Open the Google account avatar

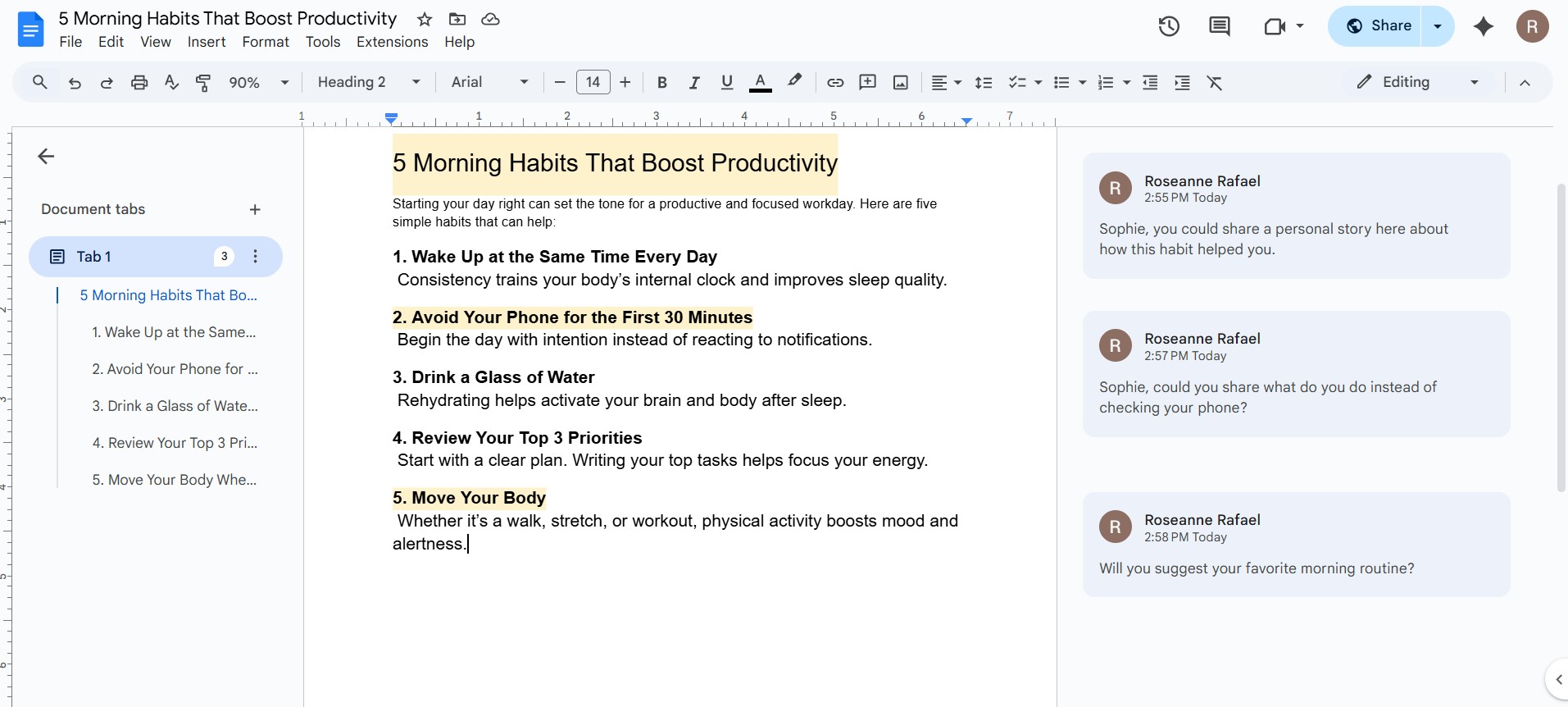[x=1533, y=26]
